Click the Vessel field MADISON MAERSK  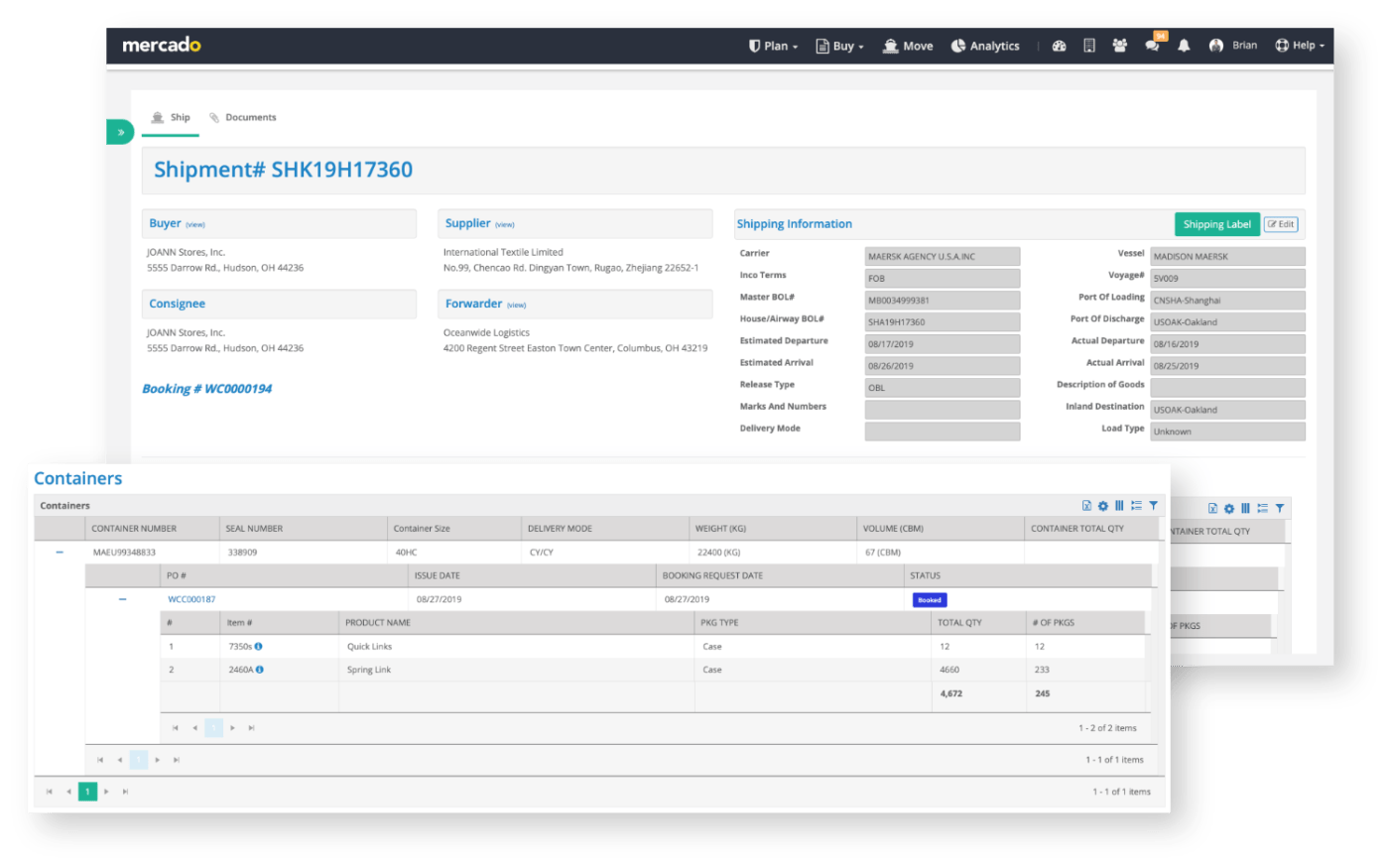click(1227, 256)
